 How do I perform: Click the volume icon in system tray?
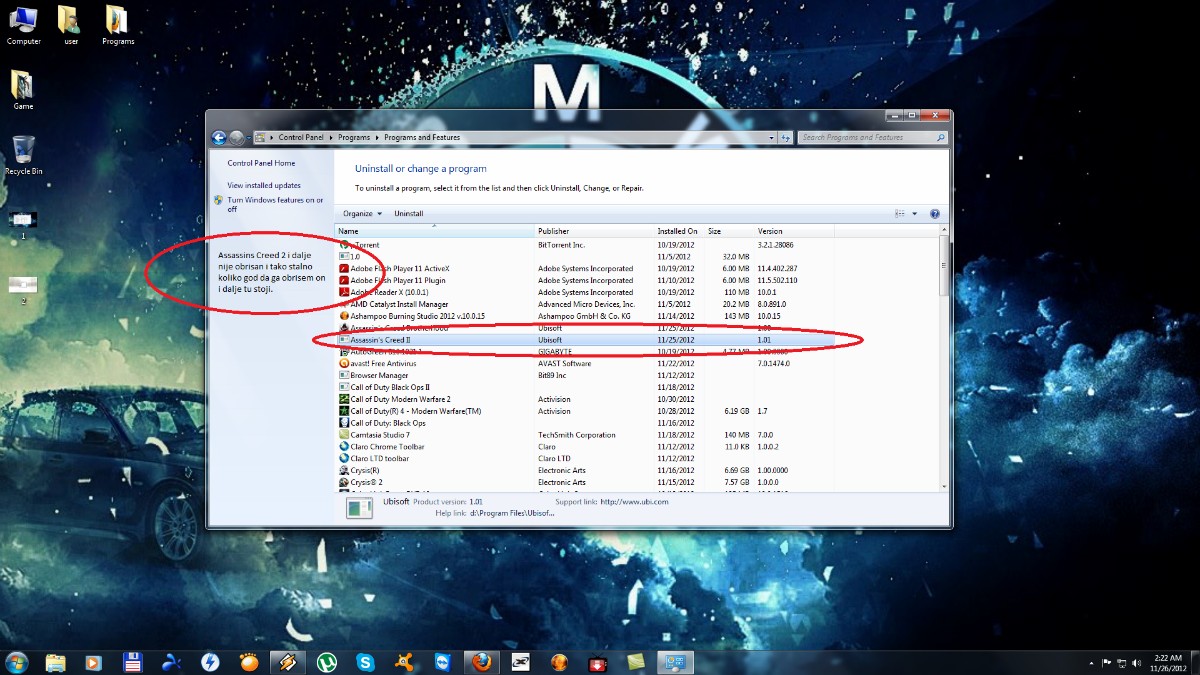[x=1136, y=662]
